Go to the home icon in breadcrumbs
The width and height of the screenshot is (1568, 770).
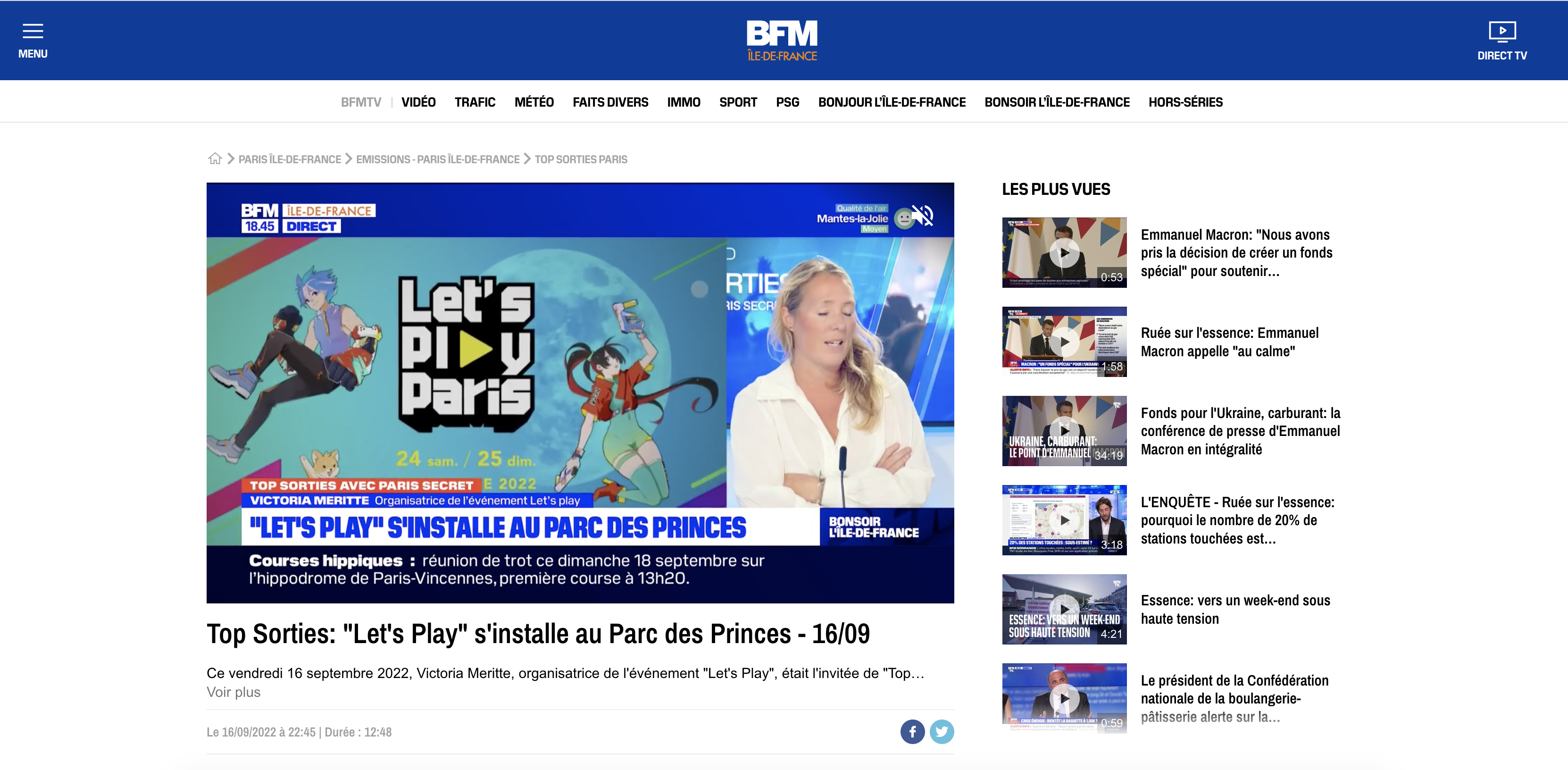(x=215, y=159)
